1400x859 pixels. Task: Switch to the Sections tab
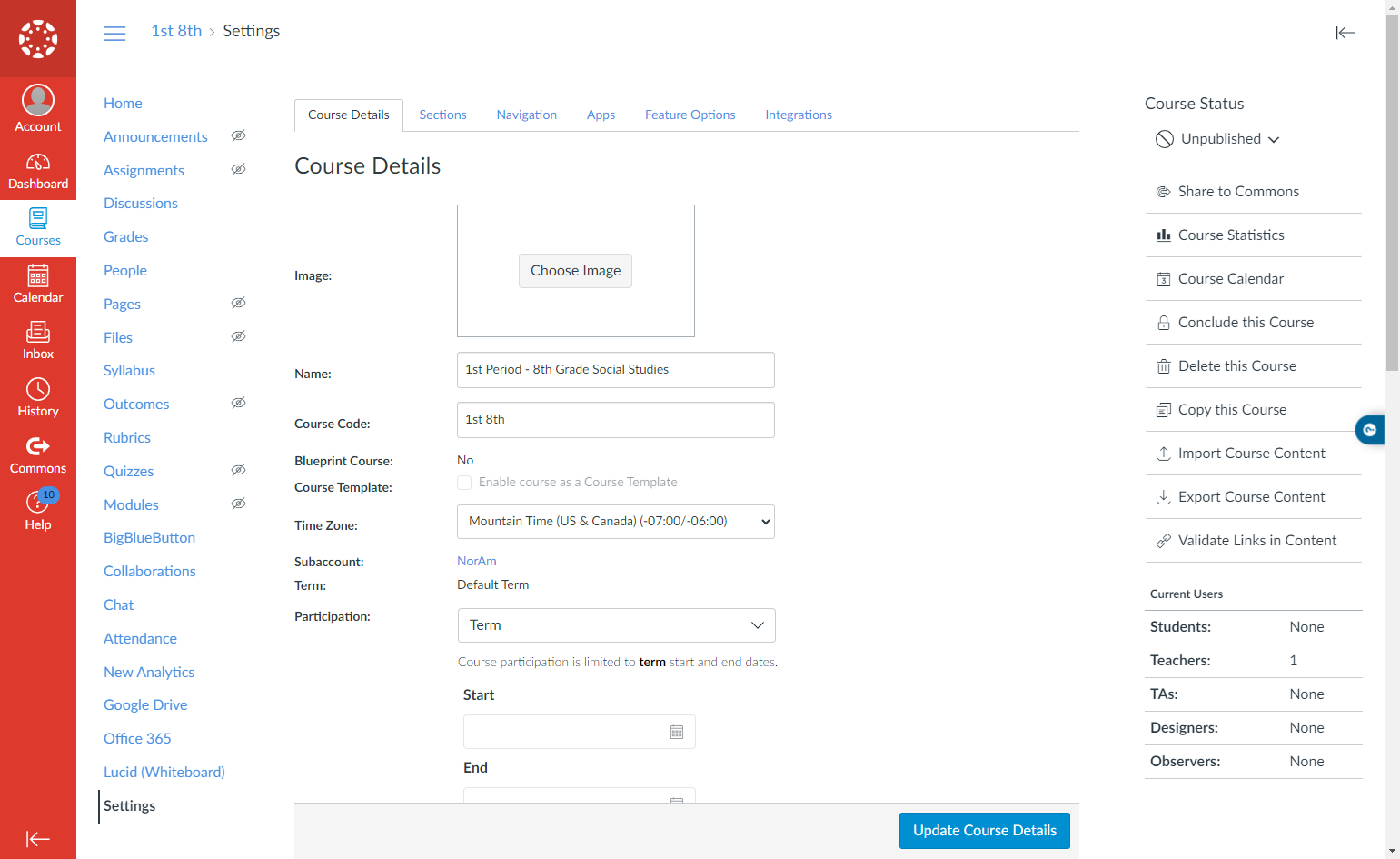point(442,115)
